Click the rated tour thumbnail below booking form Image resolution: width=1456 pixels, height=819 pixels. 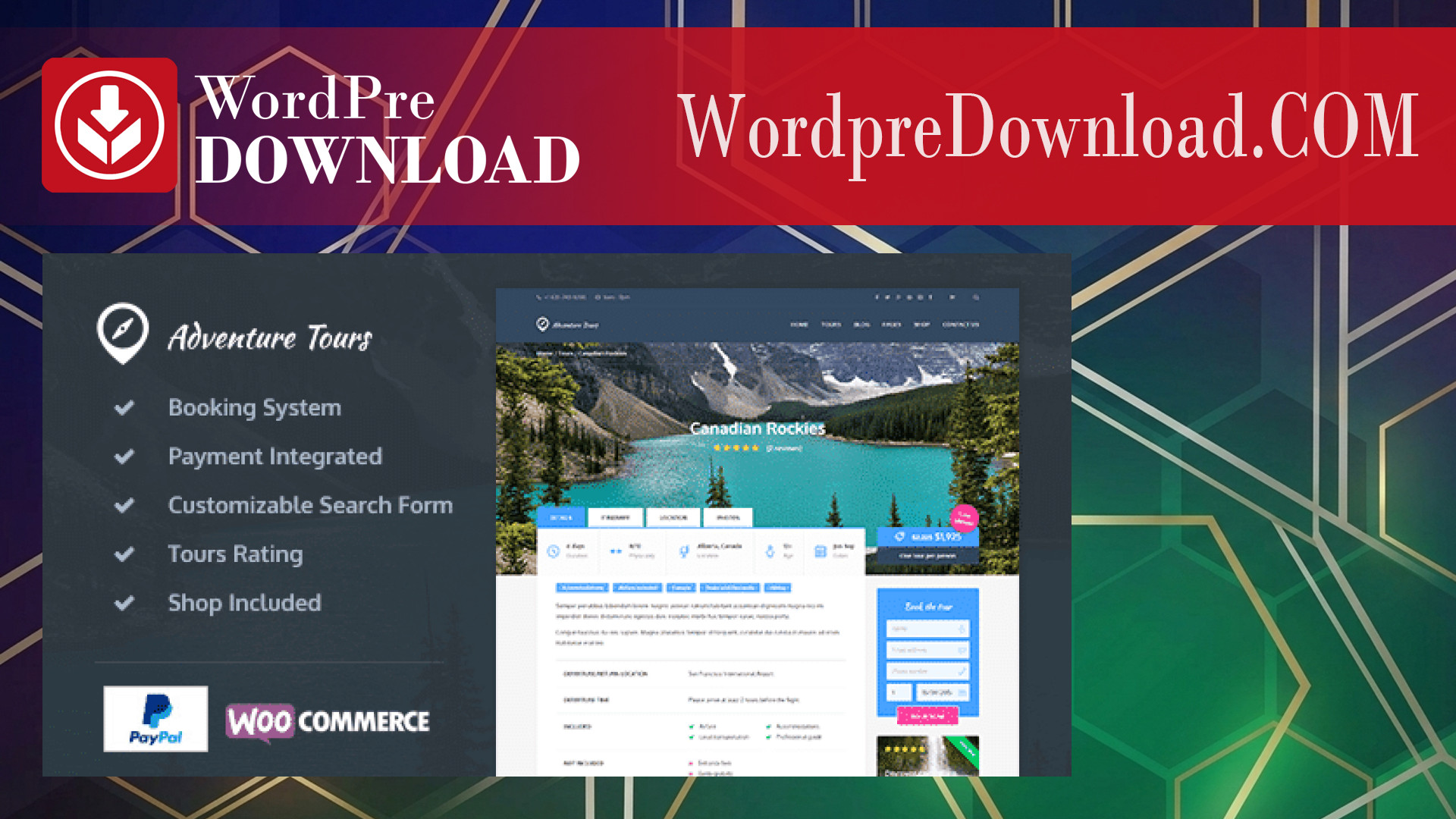click(x=927, y=756)
